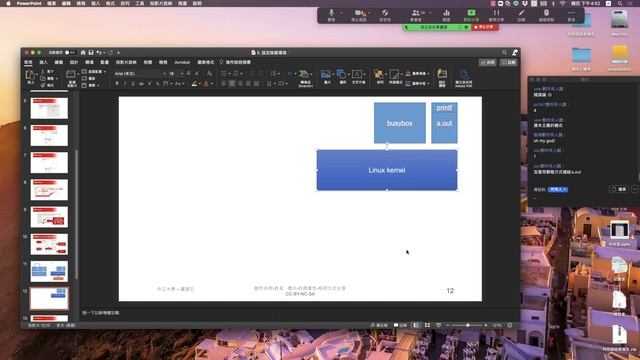Image resolution: width=640 pixels, height=360 pixels.
Task: Open the Shape Fill dropdown
Action: click(x=417, y=73)
